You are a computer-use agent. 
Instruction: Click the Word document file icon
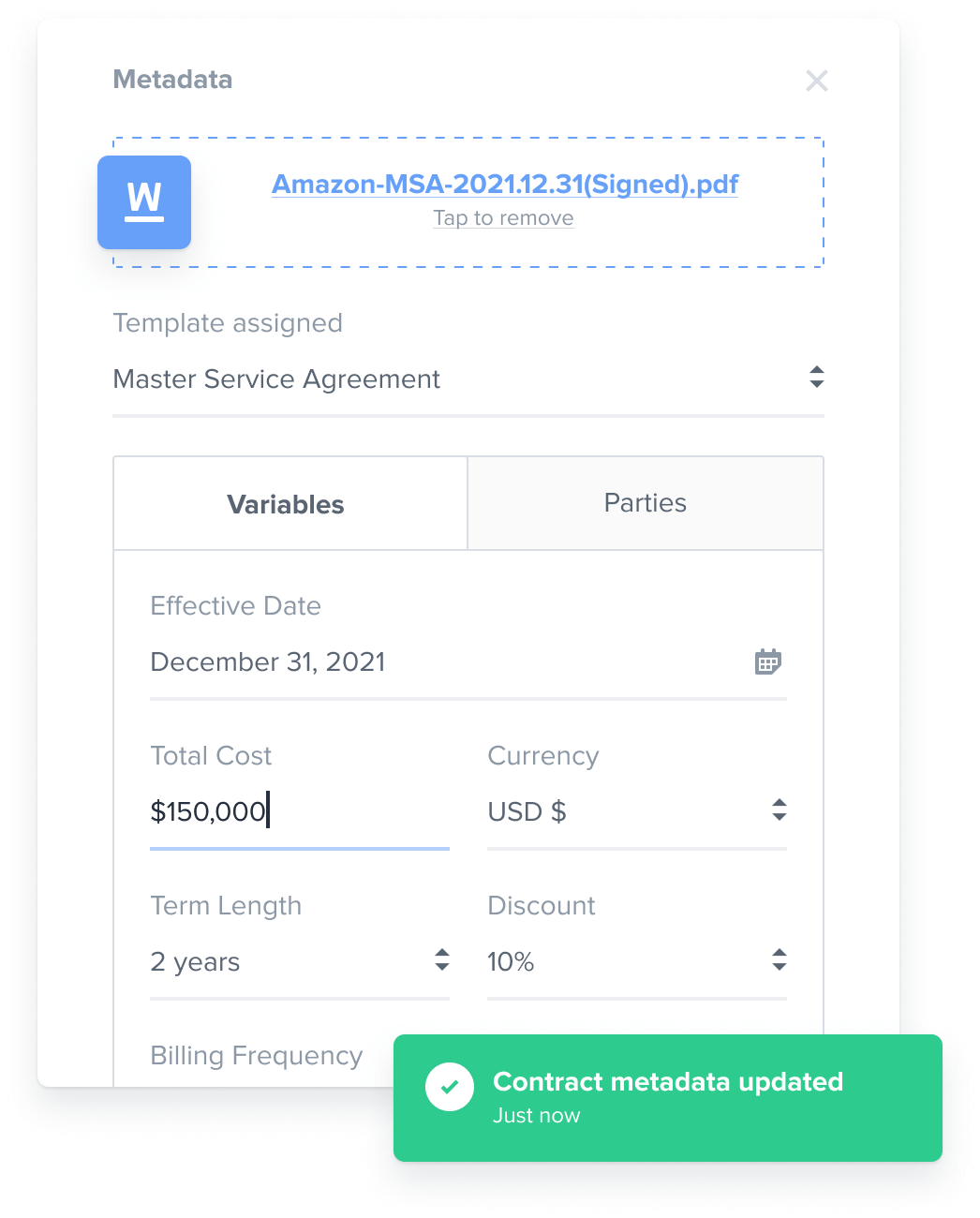[144, 202]
